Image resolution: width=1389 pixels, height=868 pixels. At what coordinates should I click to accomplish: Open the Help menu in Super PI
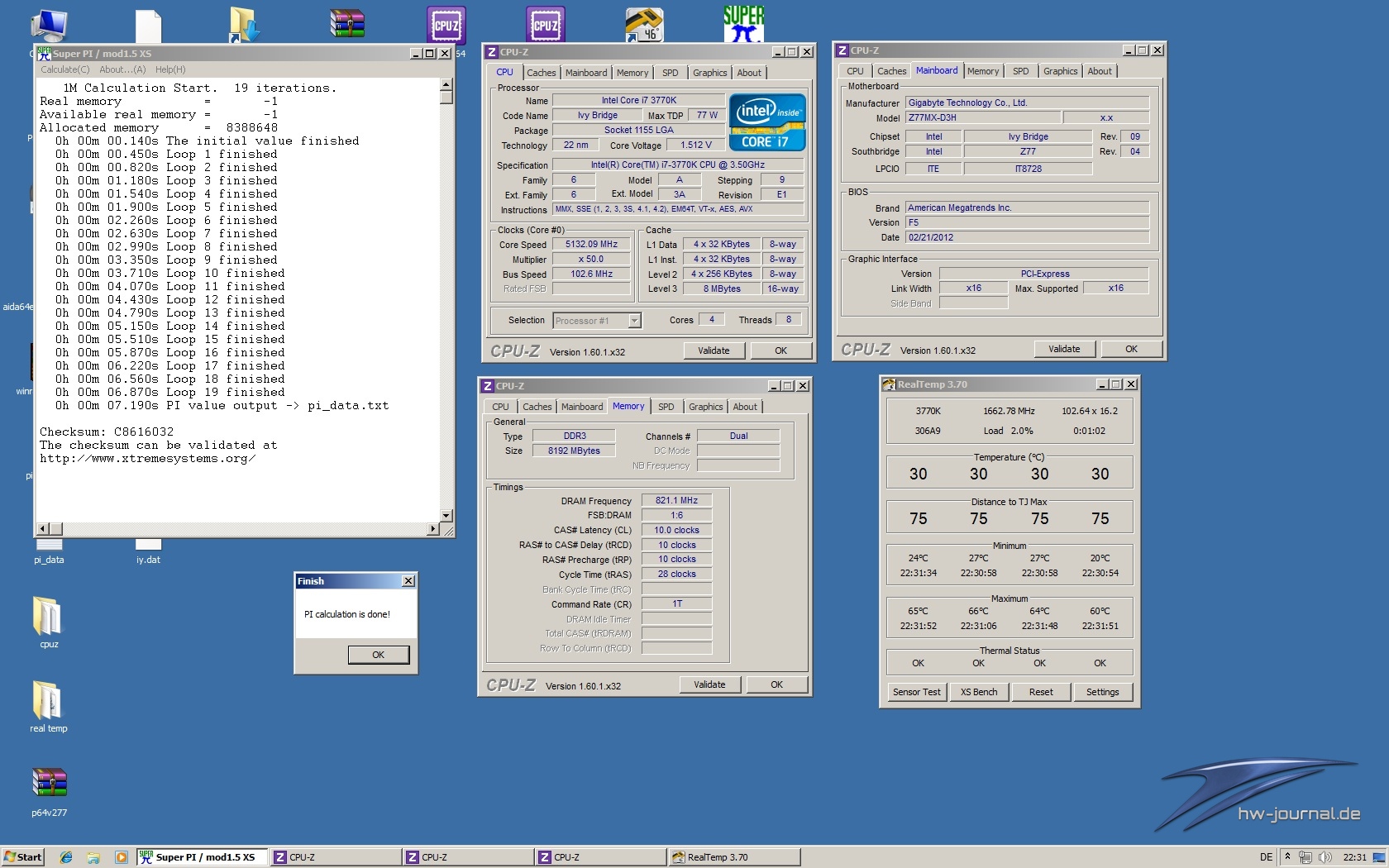click(170, 69)
